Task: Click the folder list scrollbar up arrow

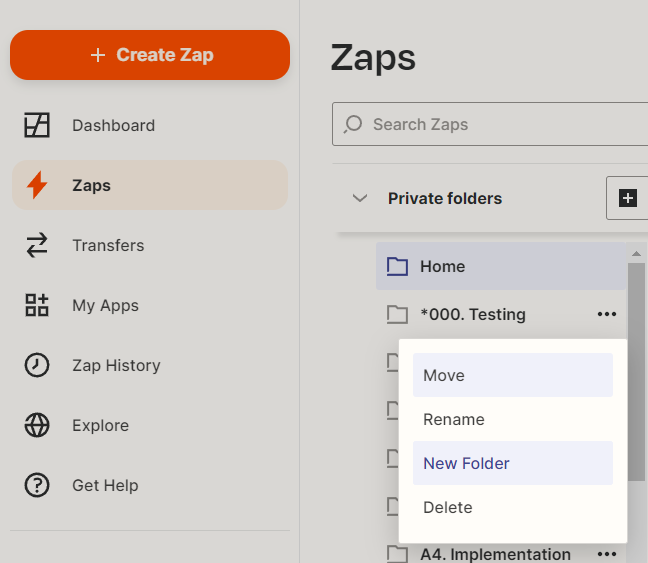Action: tap(636, 253)
